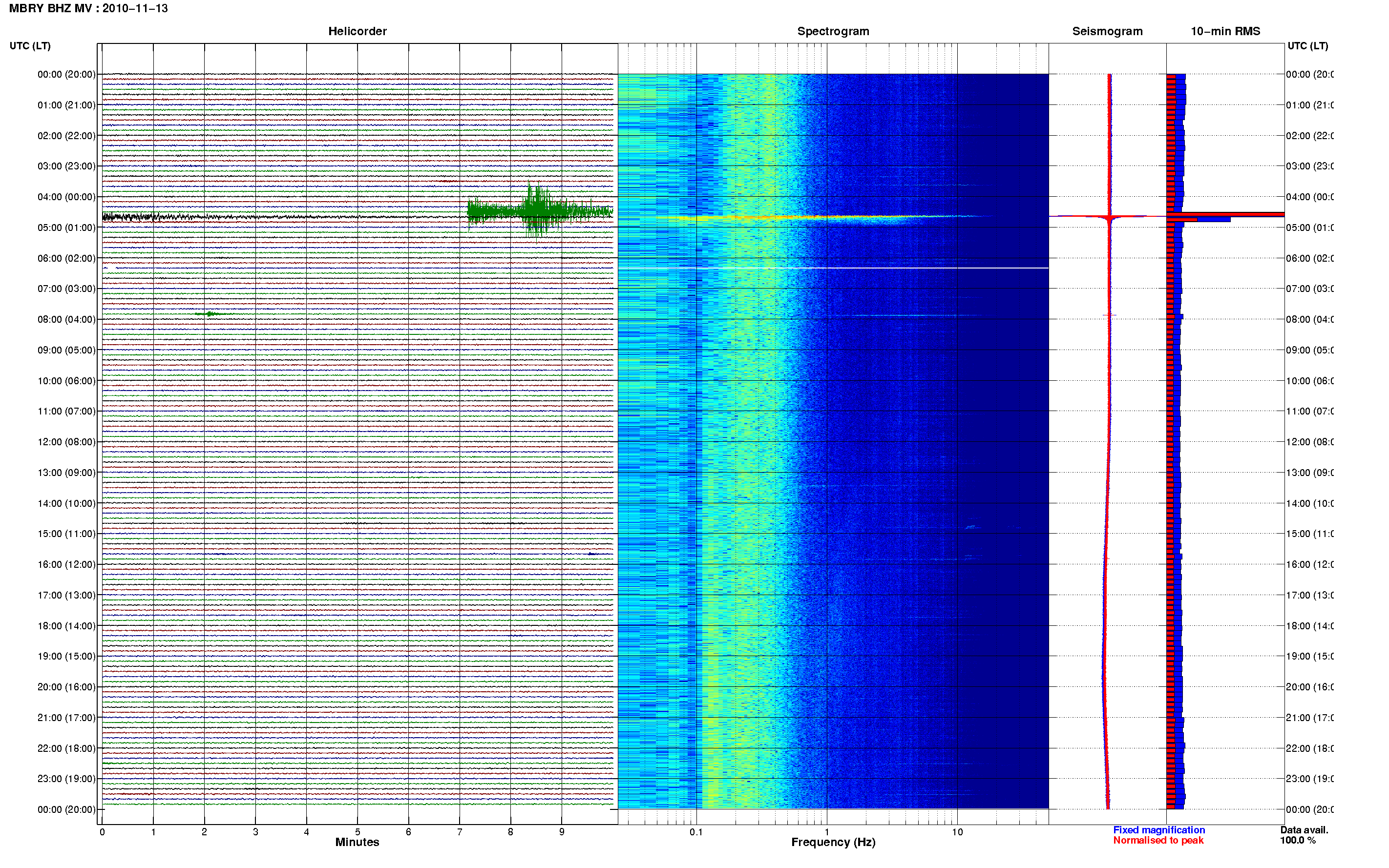Click the left '04:00 (00:00)' time label
Screen dimensions: 1389x868
[66, 197]
